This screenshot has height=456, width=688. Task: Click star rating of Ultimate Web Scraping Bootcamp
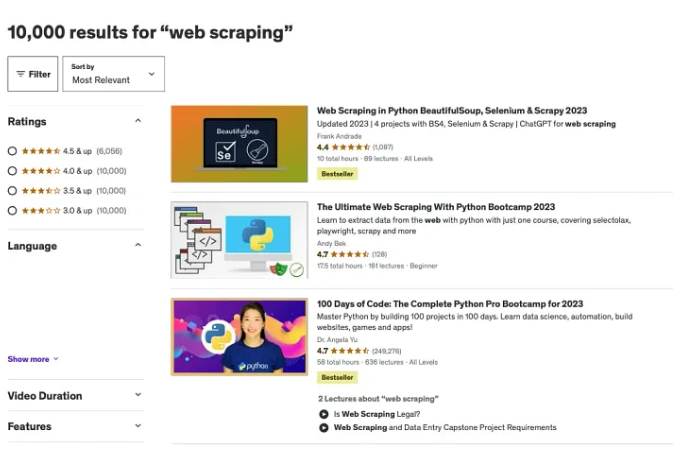[349, 254]
